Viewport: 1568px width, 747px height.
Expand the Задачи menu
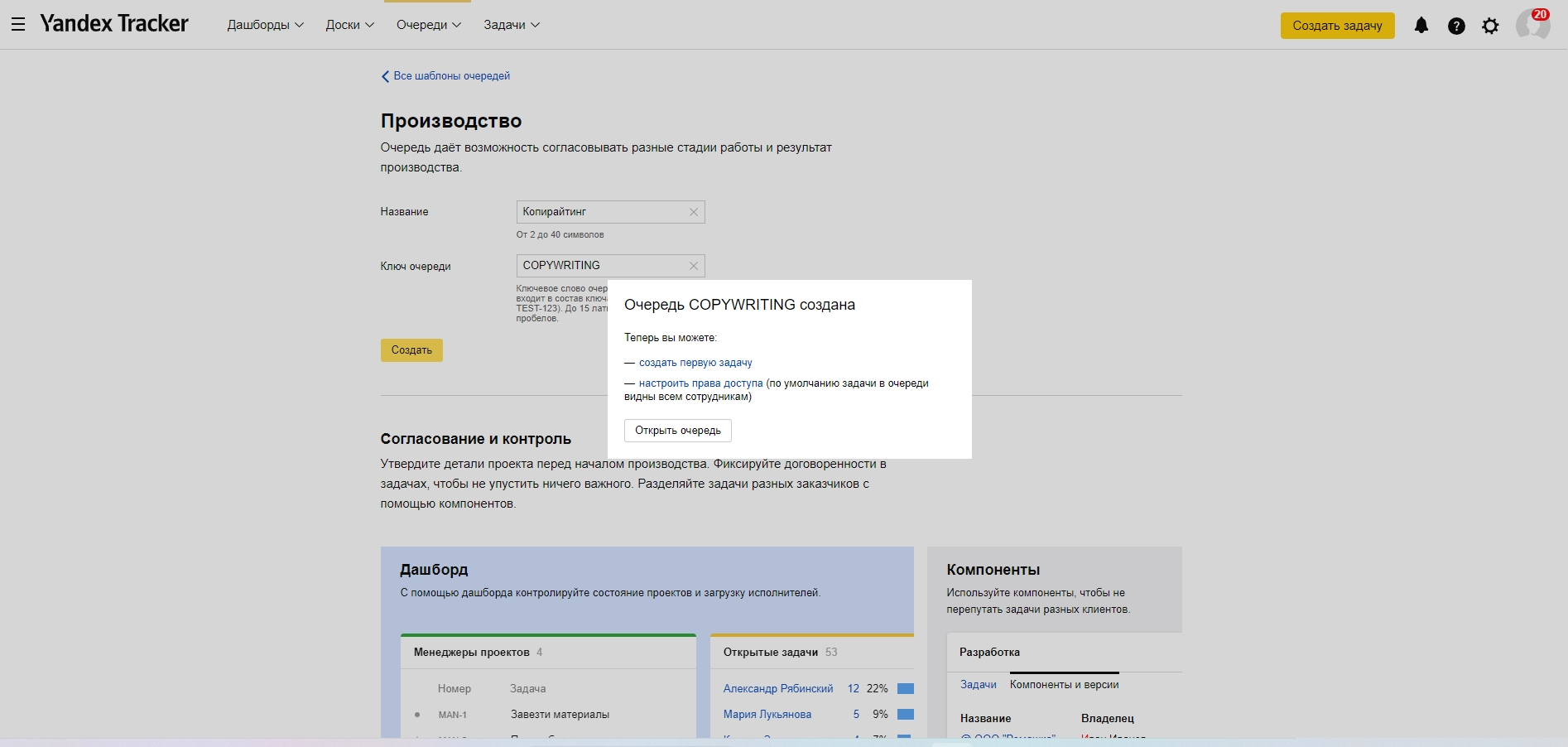[512, 25]
